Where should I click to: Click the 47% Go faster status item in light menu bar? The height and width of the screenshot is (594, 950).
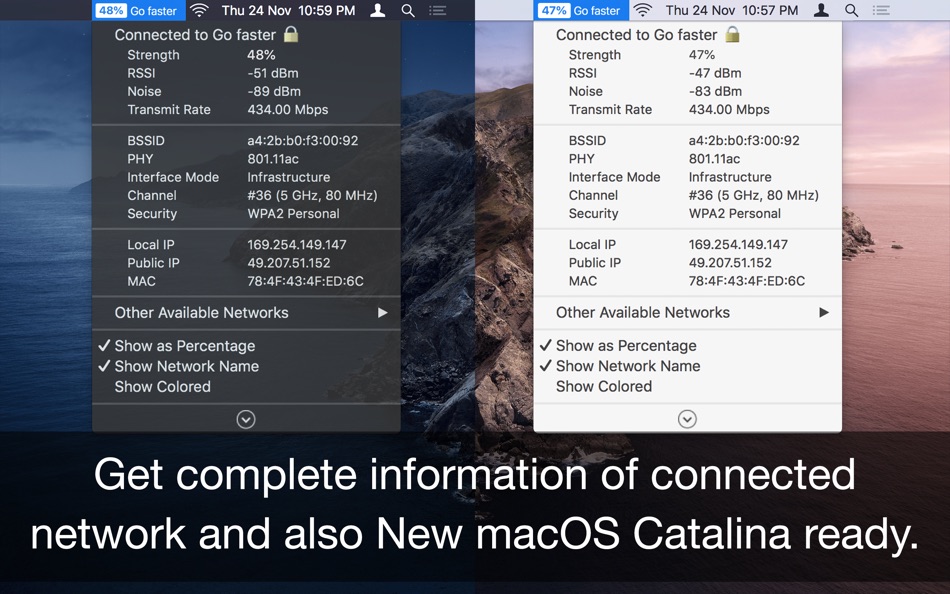tap(581, 10)
